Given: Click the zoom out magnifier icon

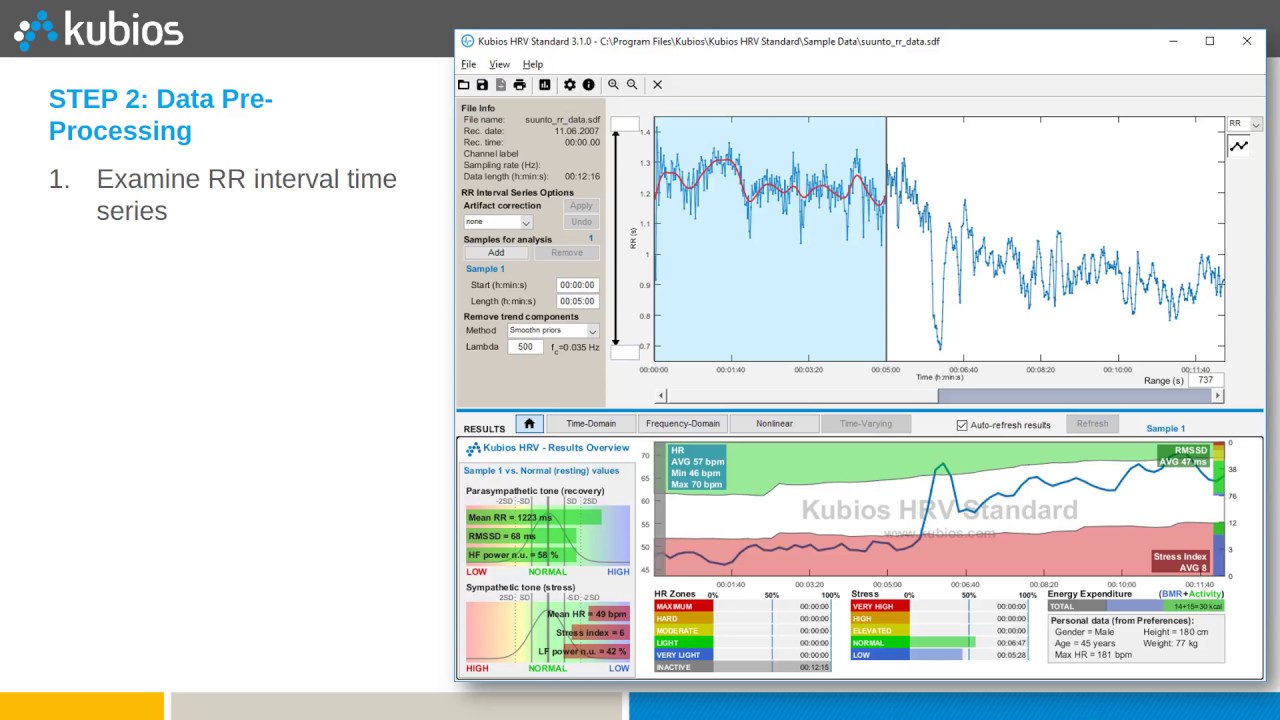Looking at the screenshot, I should (632, 85).
